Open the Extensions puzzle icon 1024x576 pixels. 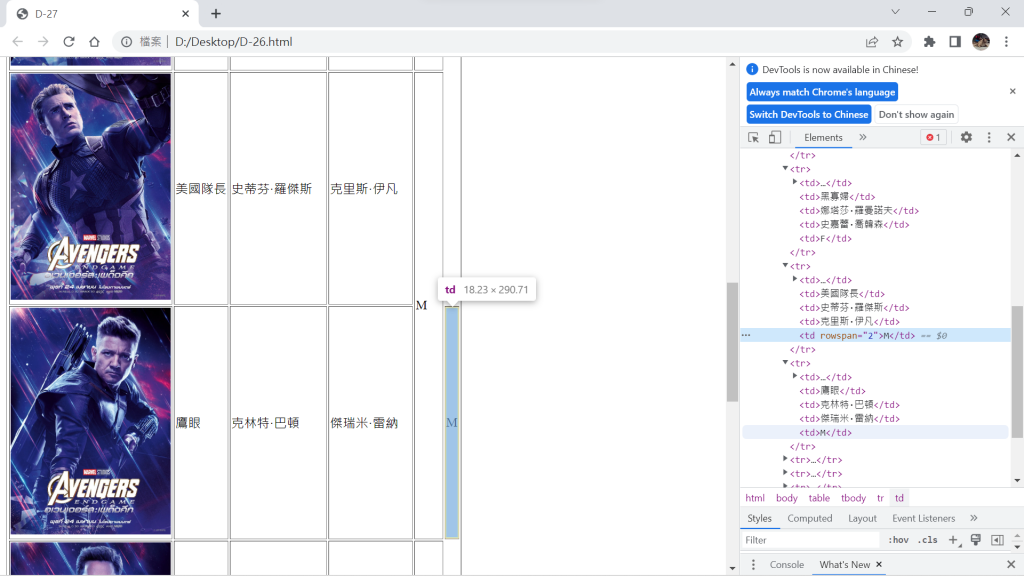coord(929,42)
